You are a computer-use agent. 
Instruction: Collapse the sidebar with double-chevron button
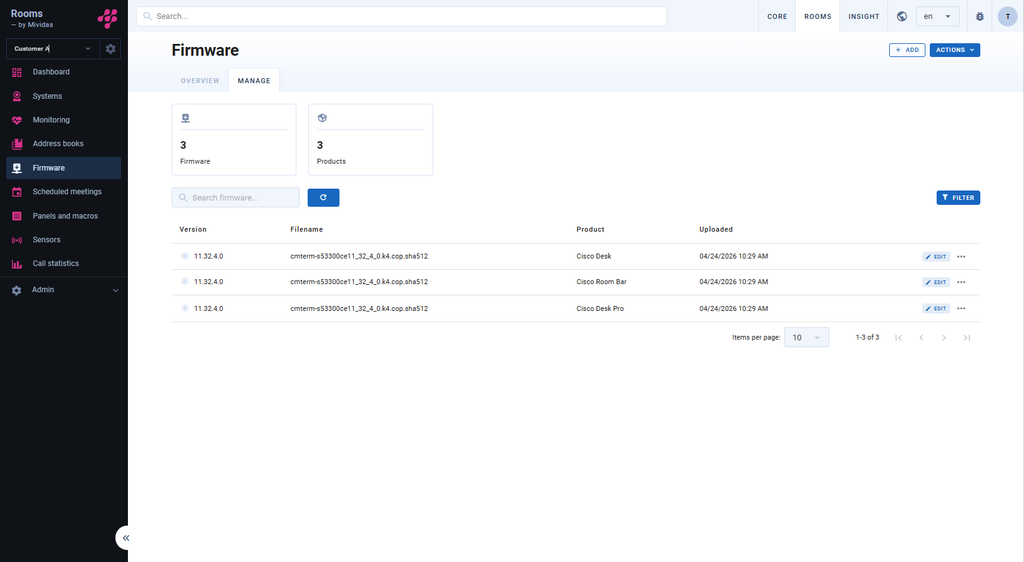coord(125,538)
